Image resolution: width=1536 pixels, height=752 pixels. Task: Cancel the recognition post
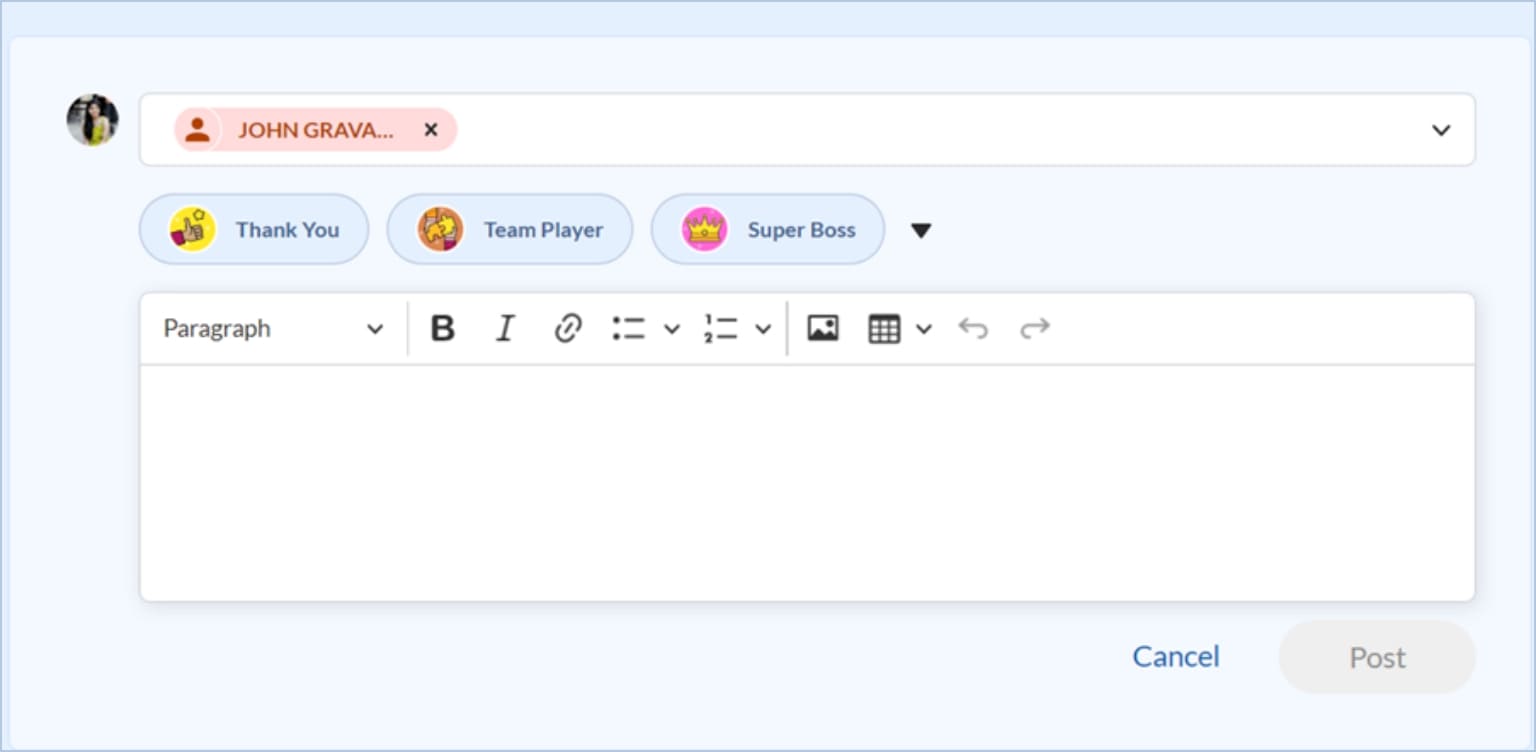(x=1175, y=657)
